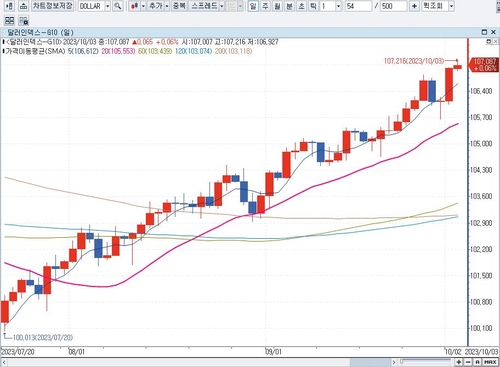Click the horizontal scrollbar thumb
This screenshot has height=367, width=500.
tap(370, 362)
